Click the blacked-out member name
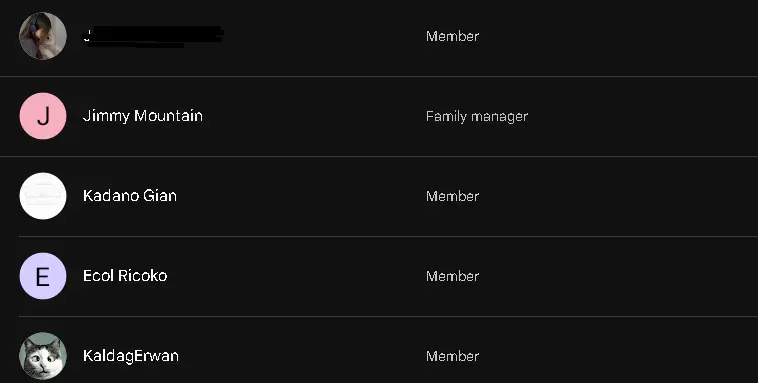Viewport: 758px width, 383px height. [x=153, y=36]
